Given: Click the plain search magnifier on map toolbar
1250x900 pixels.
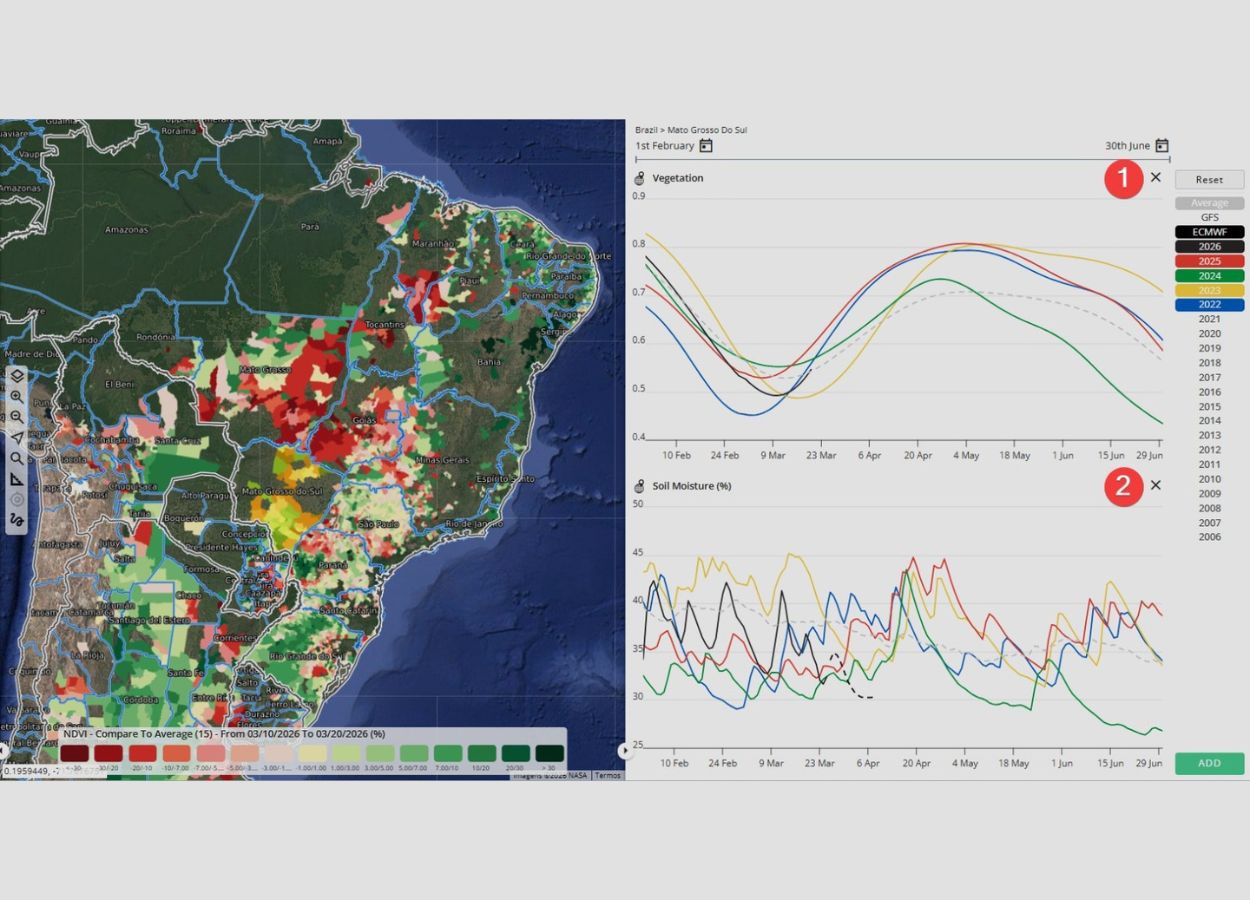Looking at the screenshot, I should click(x=17, y=459).
